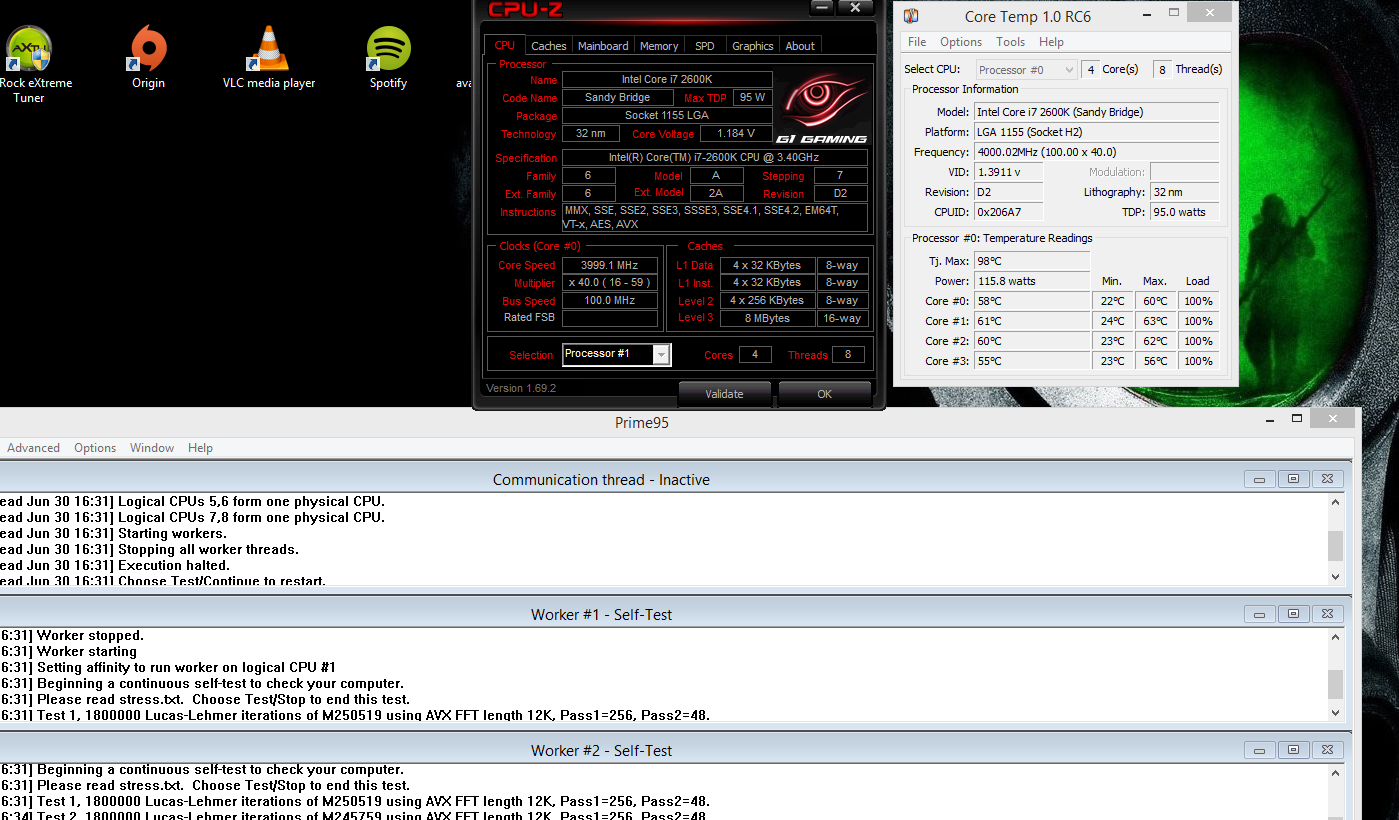Click the scroll down arrow in Communication thread

(1335, 576)
